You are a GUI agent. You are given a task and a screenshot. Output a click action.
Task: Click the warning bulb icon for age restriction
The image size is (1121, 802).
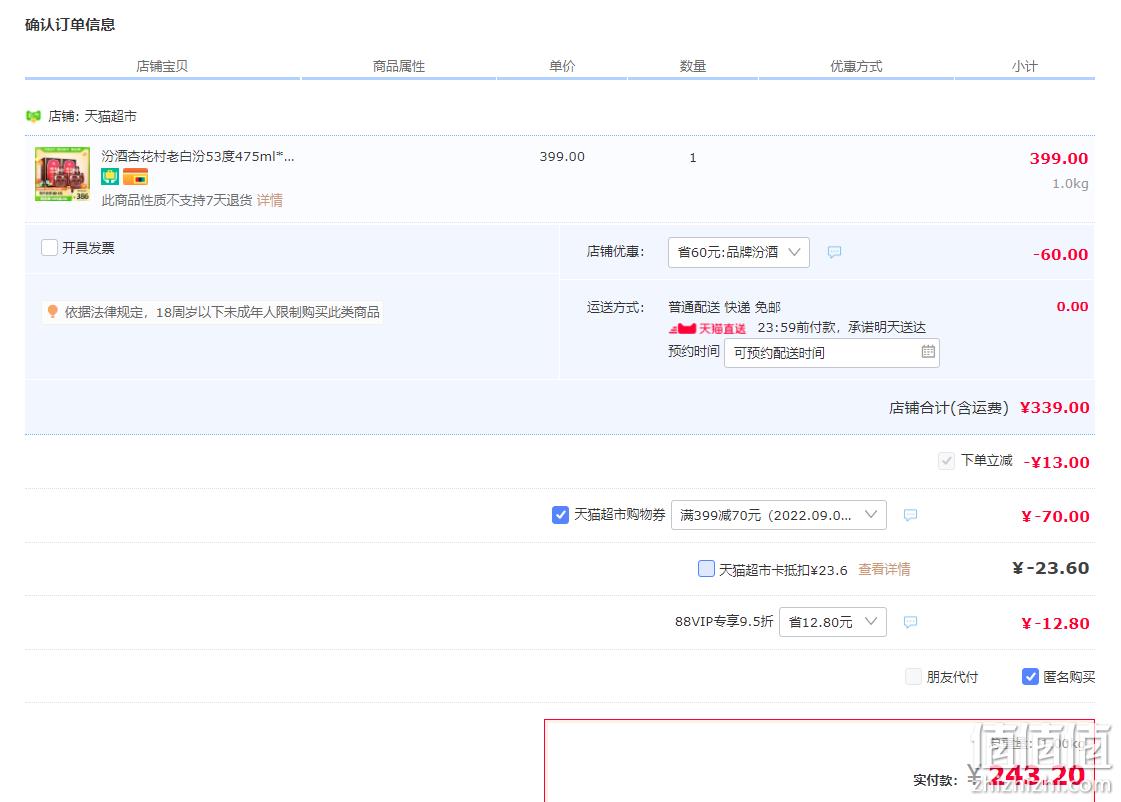(x=52, y=312)
